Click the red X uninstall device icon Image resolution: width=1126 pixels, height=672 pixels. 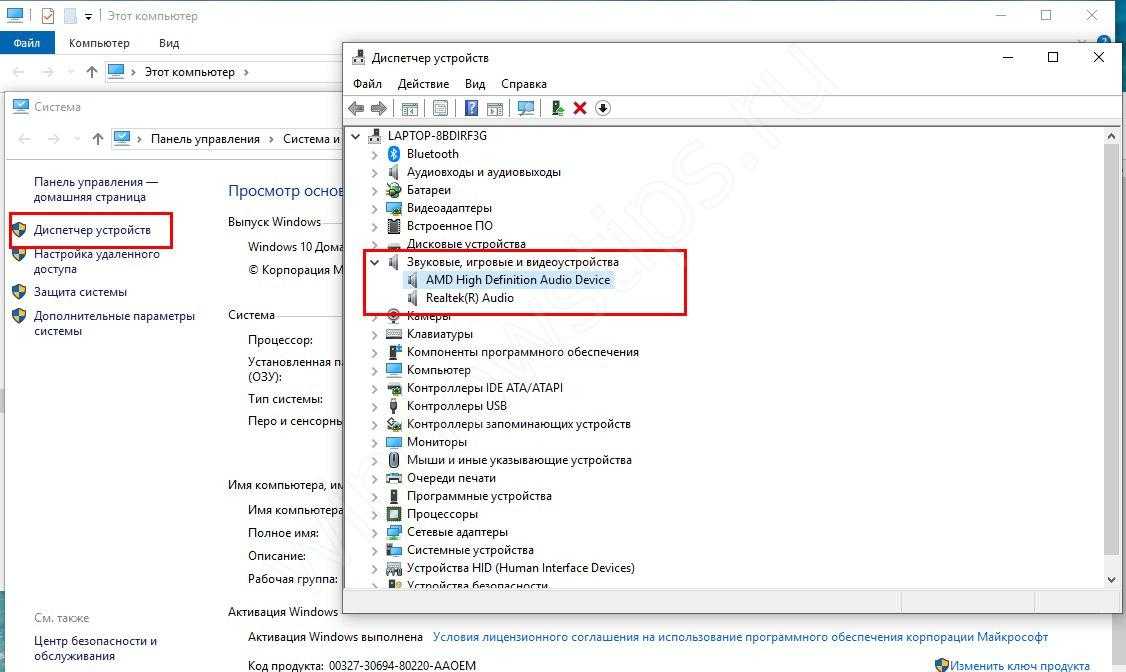(580, 108)
